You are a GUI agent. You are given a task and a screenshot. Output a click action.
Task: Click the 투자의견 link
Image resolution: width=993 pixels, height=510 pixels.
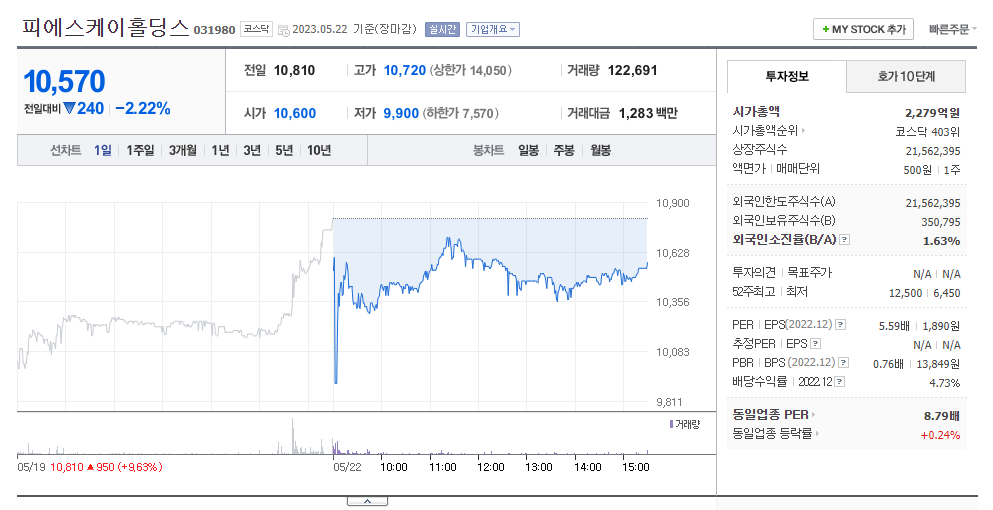pos(754,272)
